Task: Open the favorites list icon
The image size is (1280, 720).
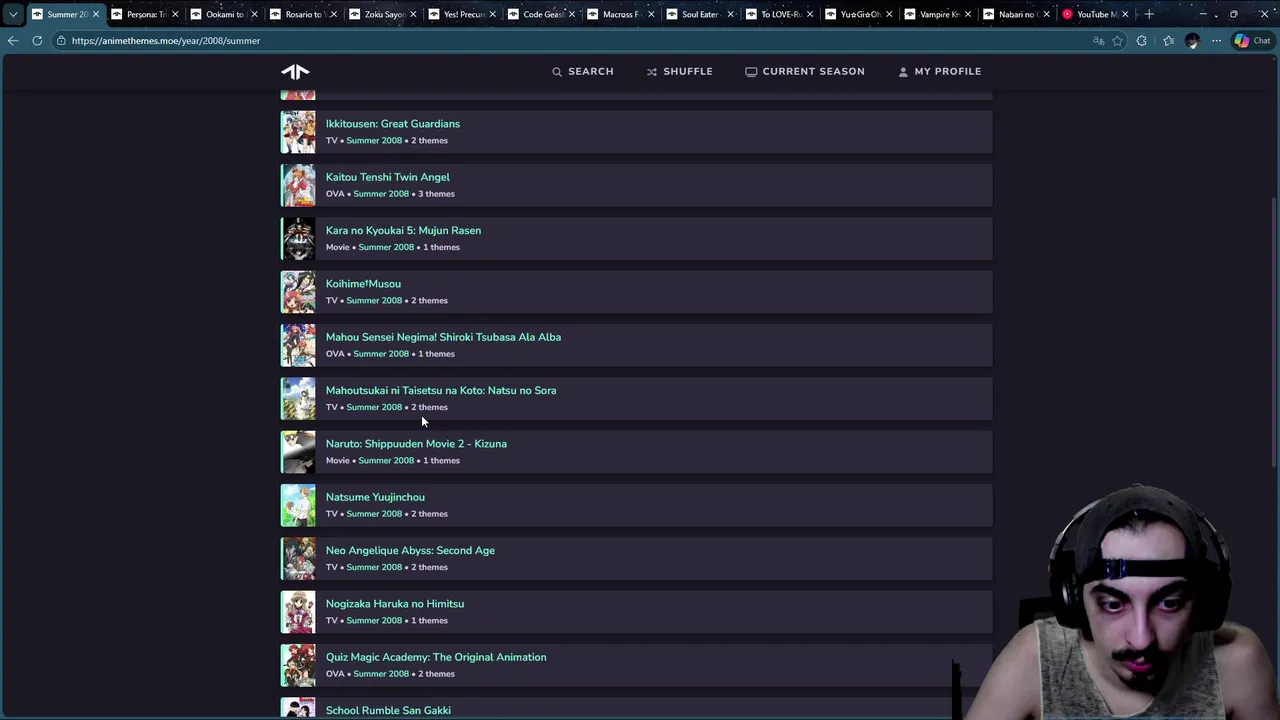Action: pos(1168,41)
